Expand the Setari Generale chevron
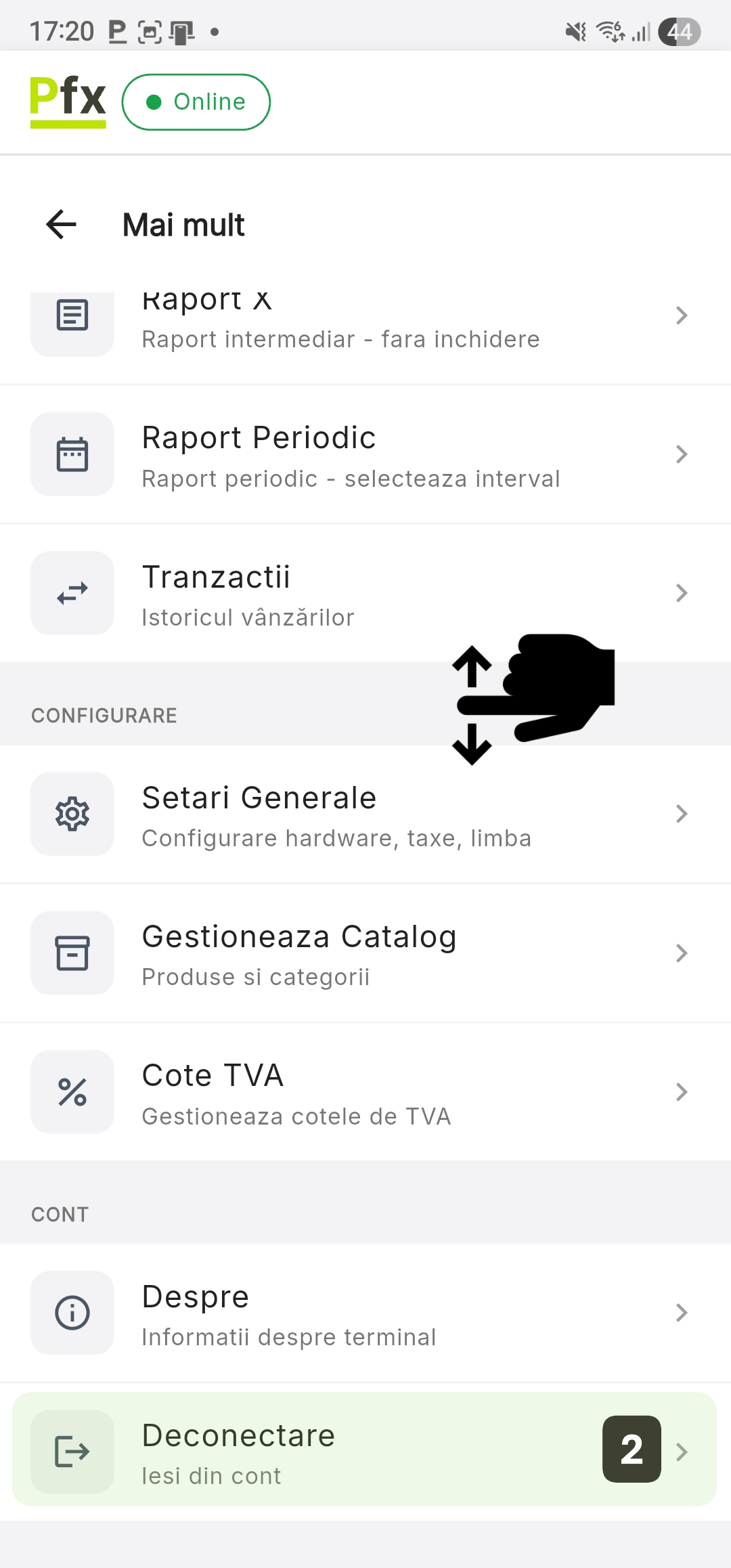Image resolution: width=731 pixels, height=1568 pixels. [x=682, y=814]
